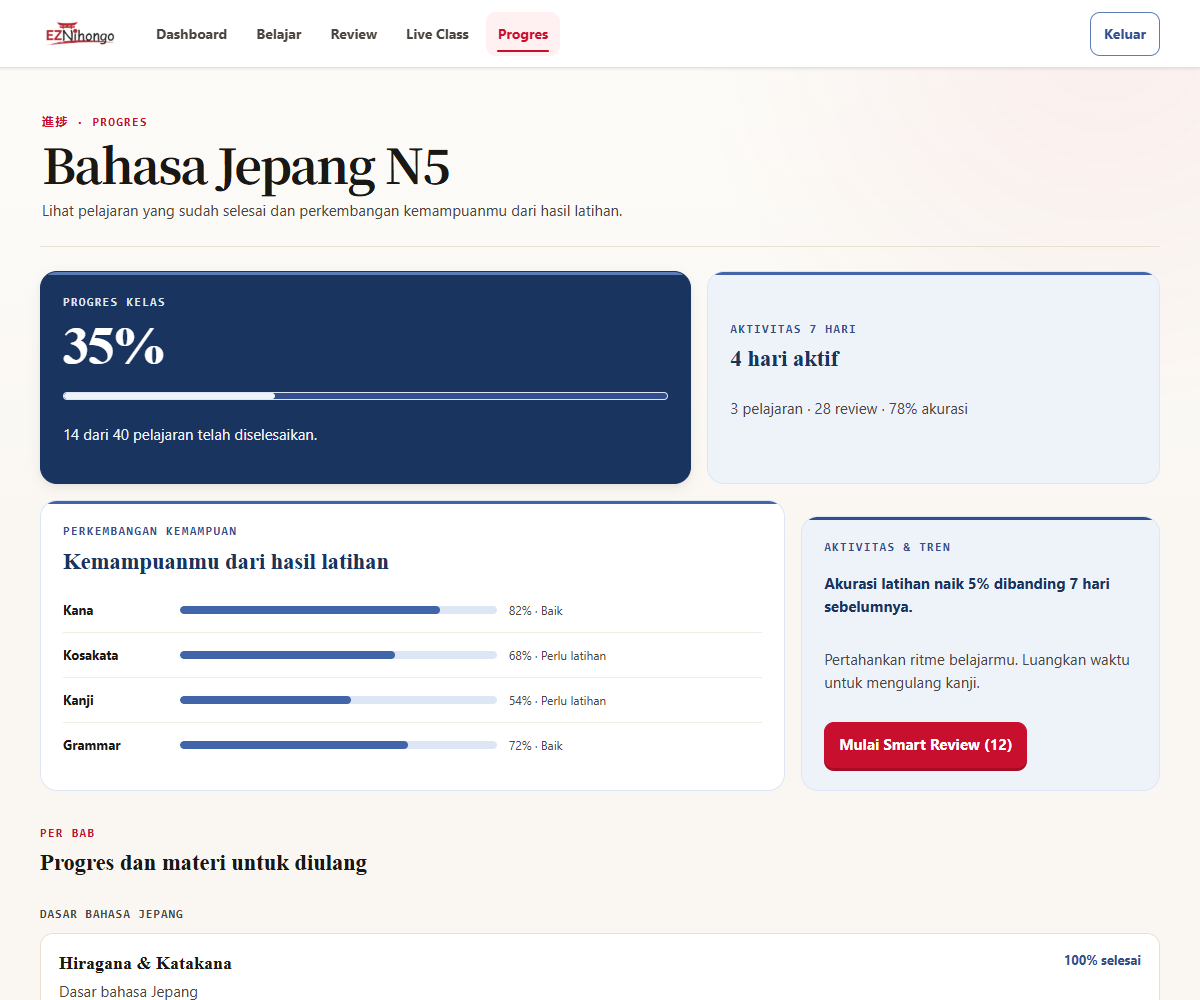Click the 35% progress value
This screenshot has width=1200, height=1000.
[113, 346]
